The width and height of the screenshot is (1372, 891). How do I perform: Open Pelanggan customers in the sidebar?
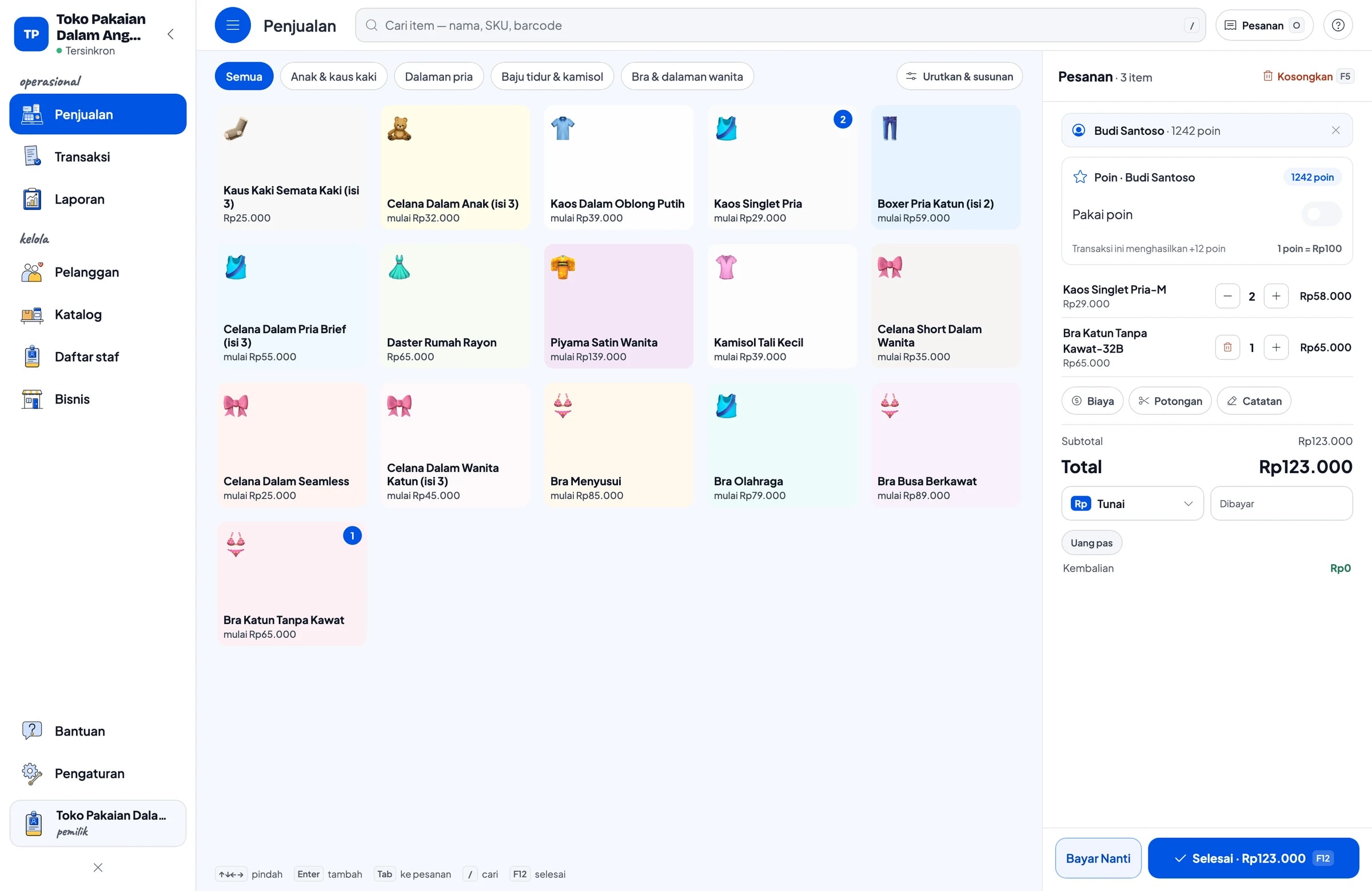97,272
